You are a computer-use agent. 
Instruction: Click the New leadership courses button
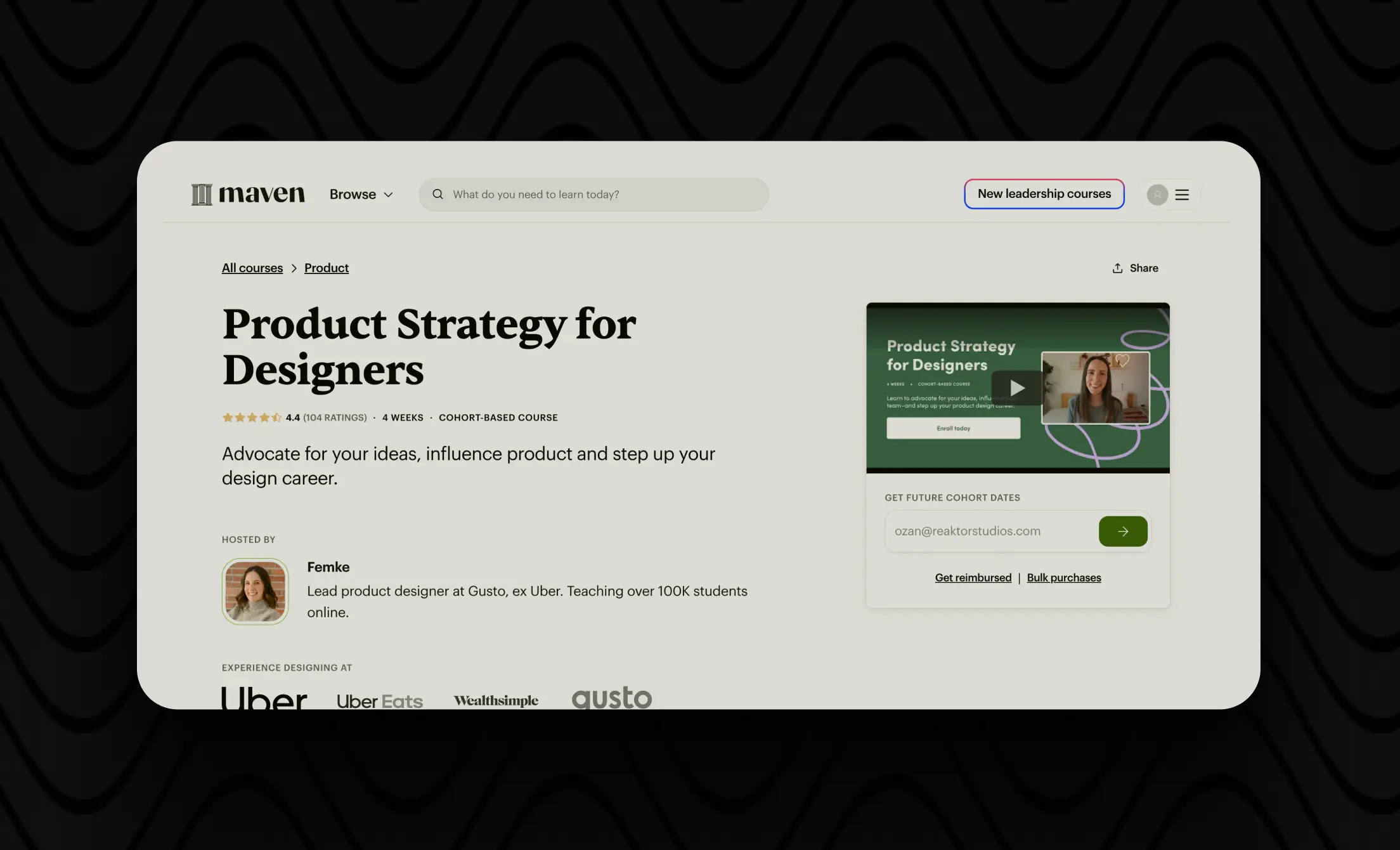coord(1044,194)
